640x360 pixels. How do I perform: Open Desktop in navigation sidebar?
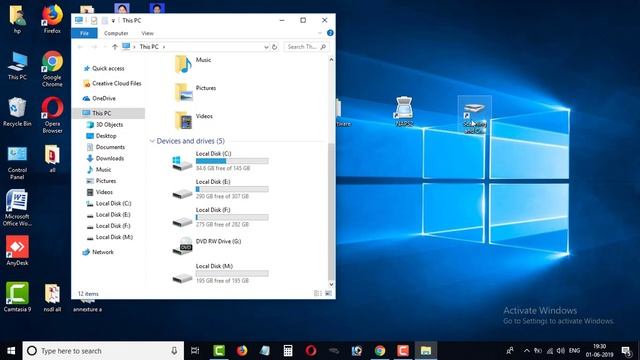point(102,136)
